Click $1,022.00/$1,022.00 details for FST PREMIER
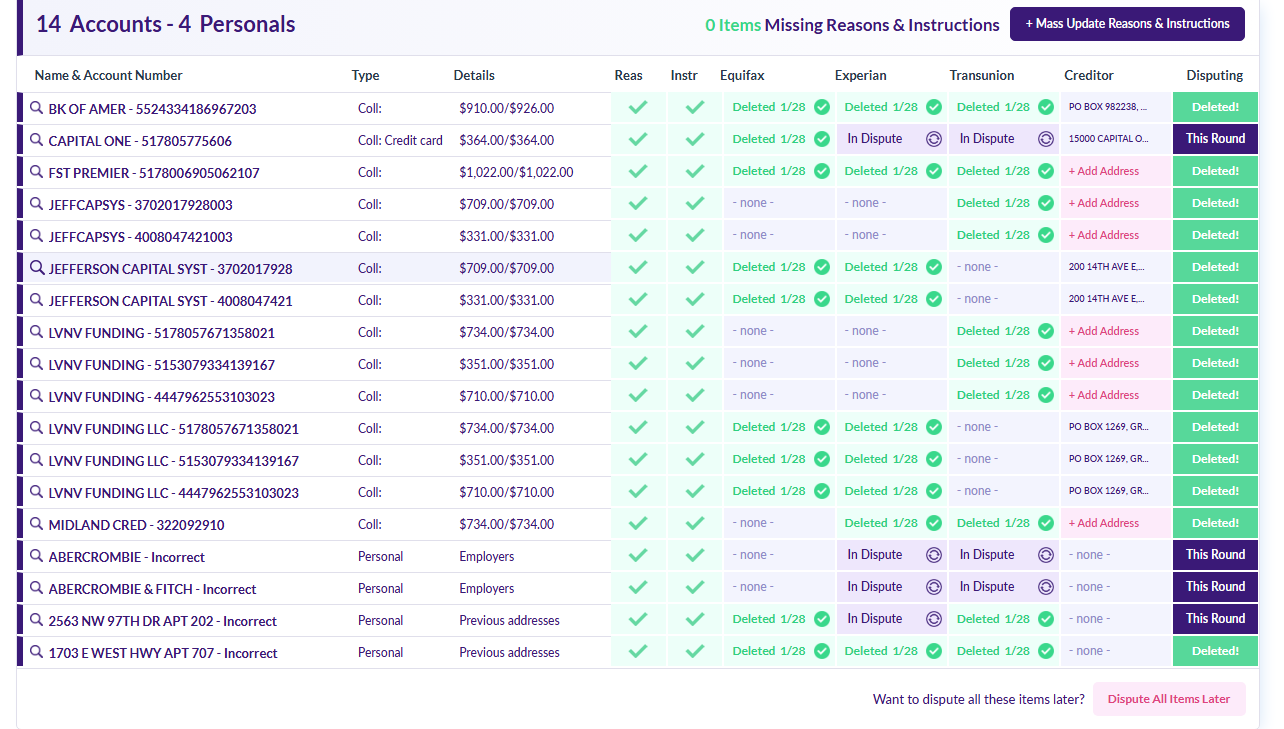The image size is (1284, 729). [516, 172]
